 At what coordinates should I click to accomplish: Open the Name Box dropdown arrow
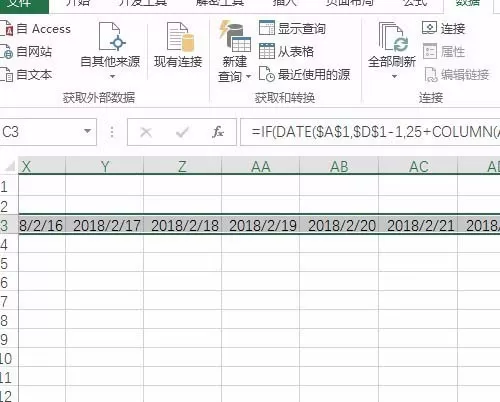(87, 131)
